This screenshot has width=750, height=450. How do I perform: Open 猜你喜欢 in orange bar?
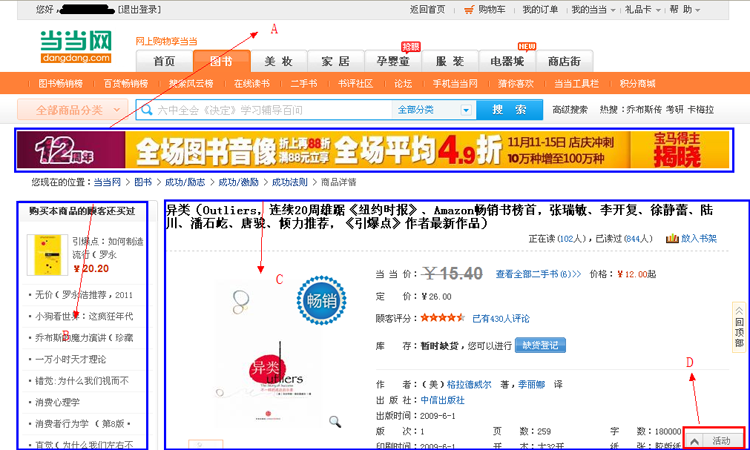coord(516,84)
